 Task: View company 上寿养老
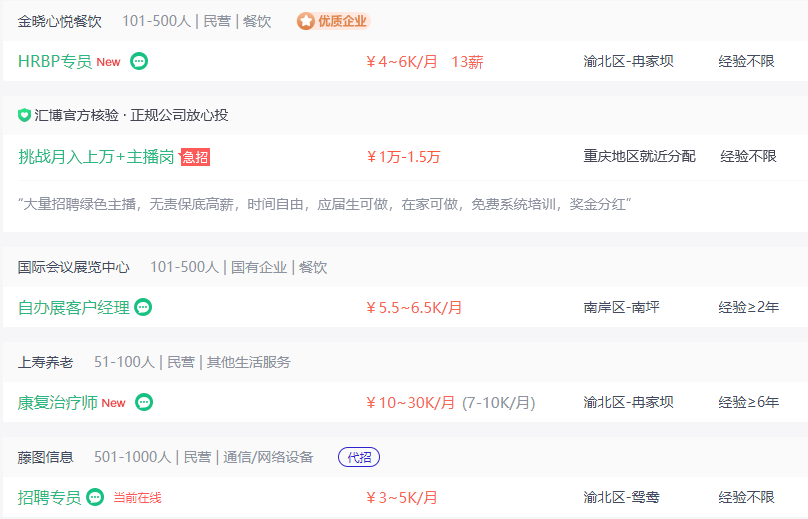tap(45, 362)
